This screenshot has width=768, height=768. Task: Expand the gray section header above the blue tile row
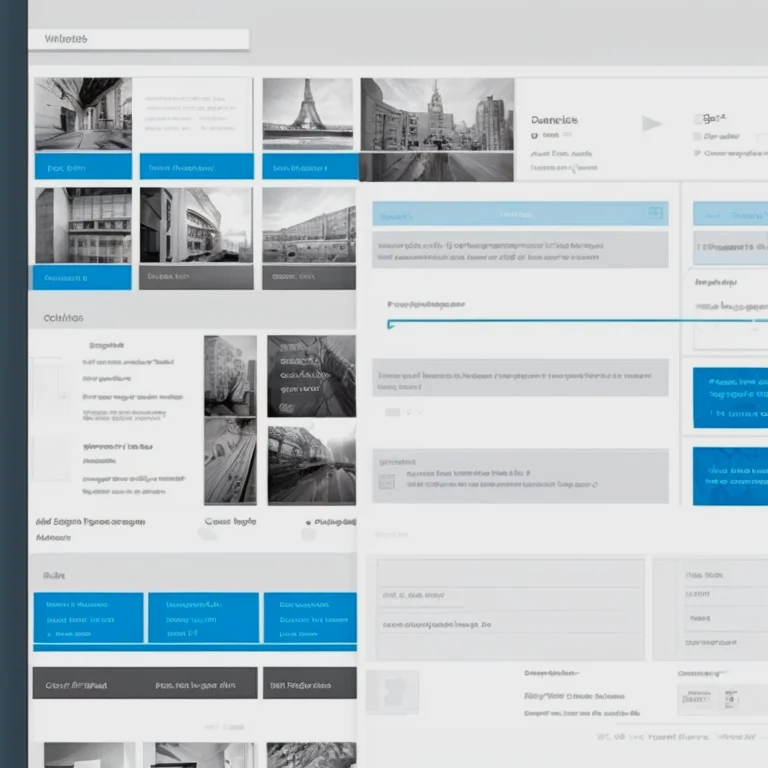192,574
